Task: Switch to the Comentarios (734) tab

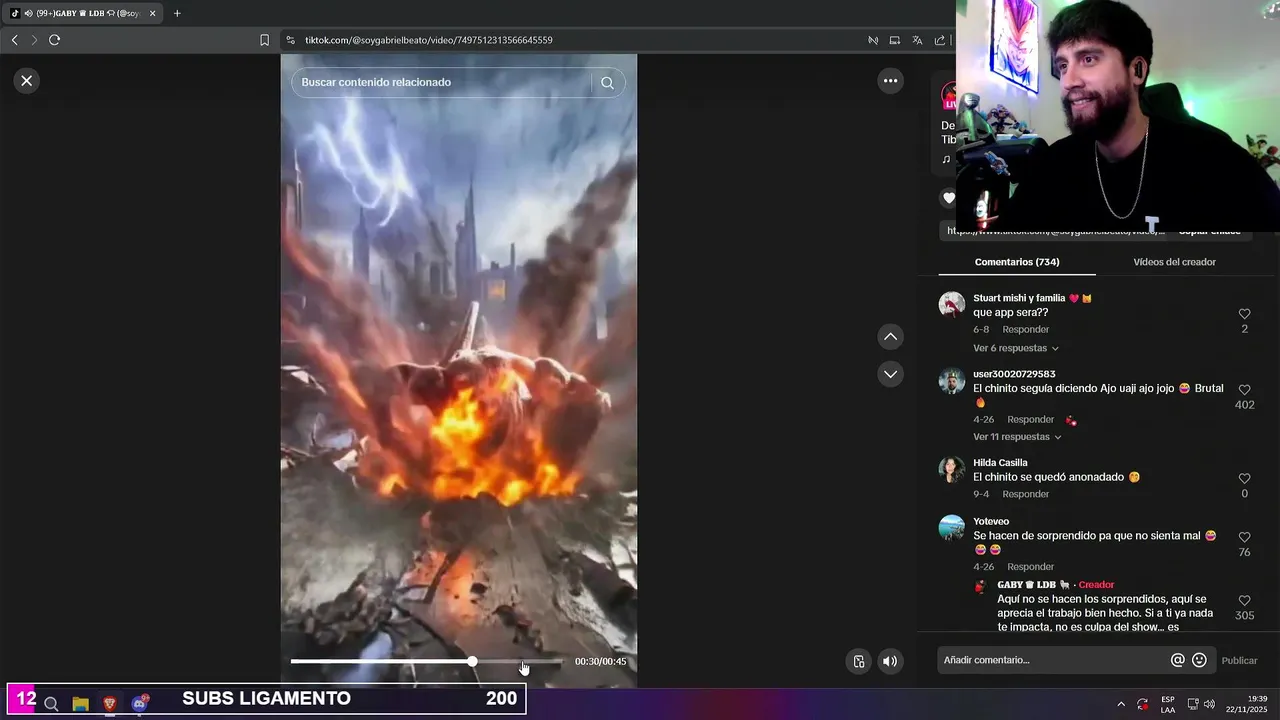Action: [x=1017, y=262]
